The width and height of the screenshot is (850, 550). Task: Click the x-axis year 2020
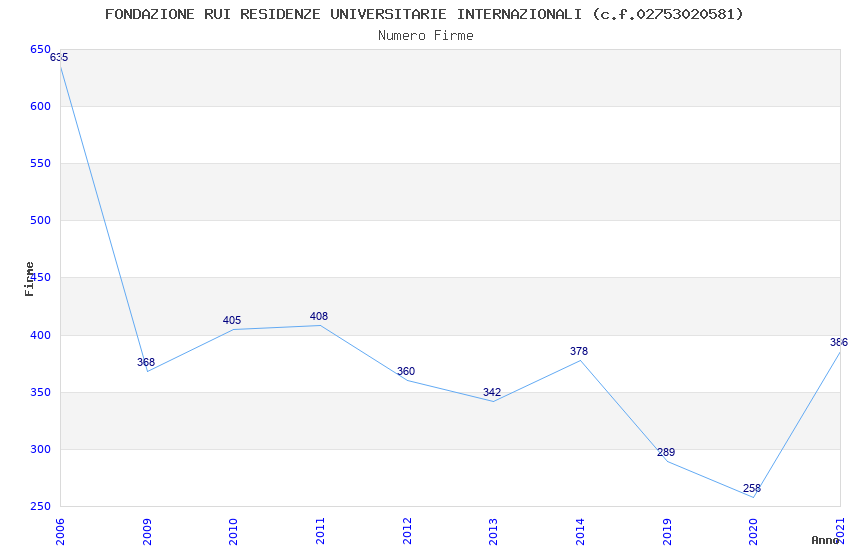tap(754, 532)
